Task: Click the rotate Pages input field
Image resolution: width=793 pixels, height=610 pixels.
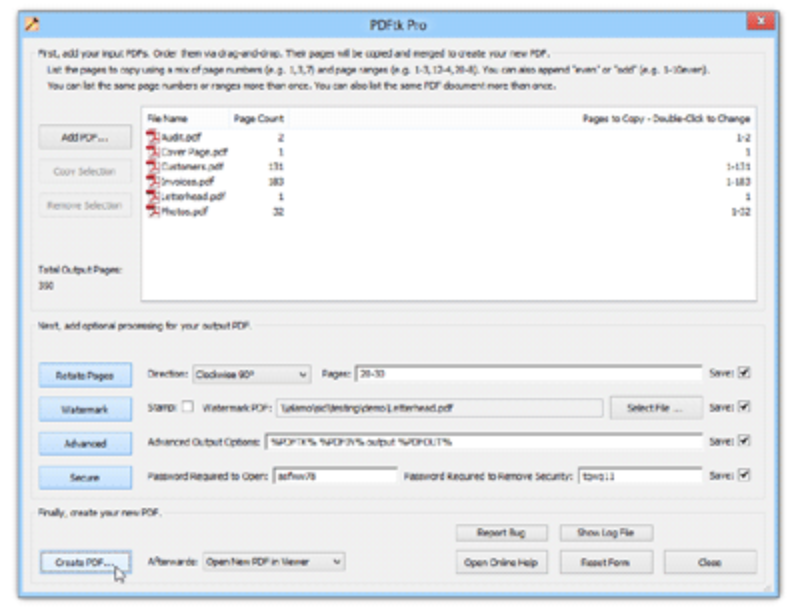Action: point(528,374)
